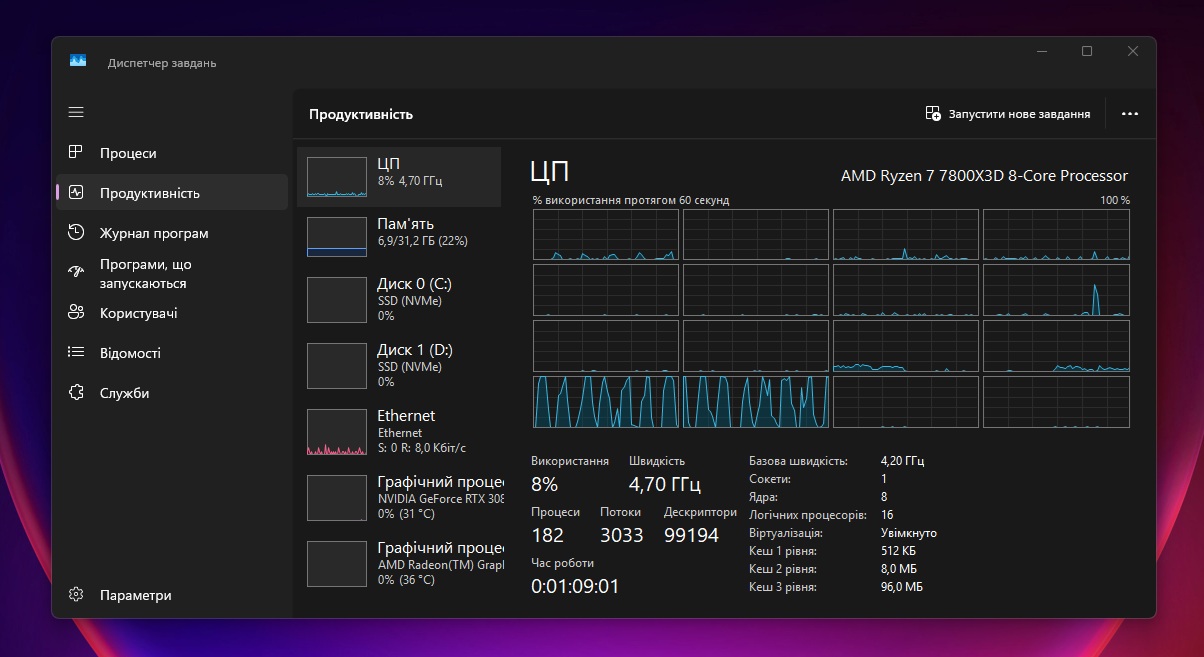Image resolution: width=1204 pixels, height=657 pixels.
Task: Click the Служби puzzle icon
Action: coord(76,392)
